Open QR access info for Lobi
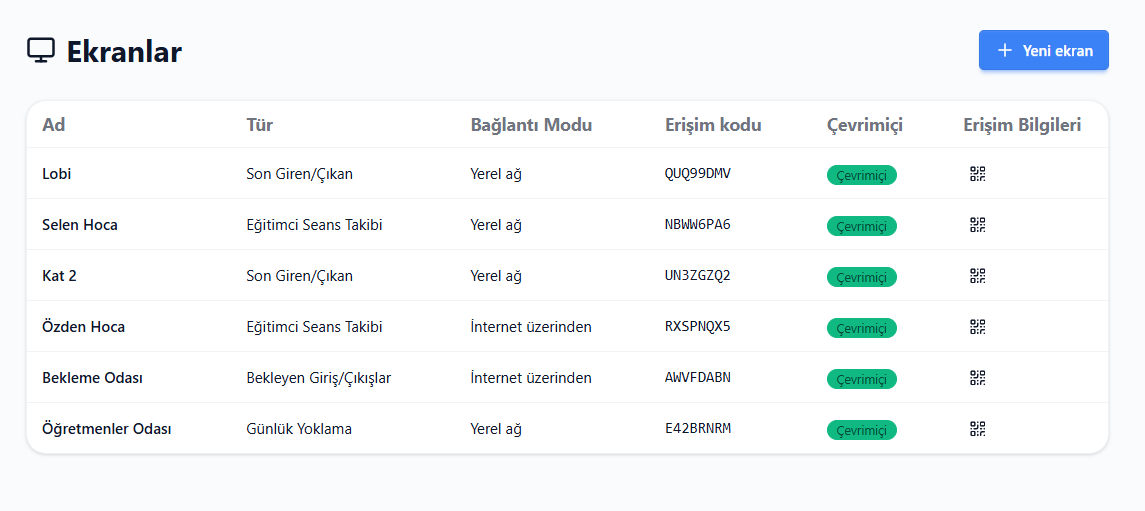The width and height of the screenshot is (1145, 511). tap(978, 174)
